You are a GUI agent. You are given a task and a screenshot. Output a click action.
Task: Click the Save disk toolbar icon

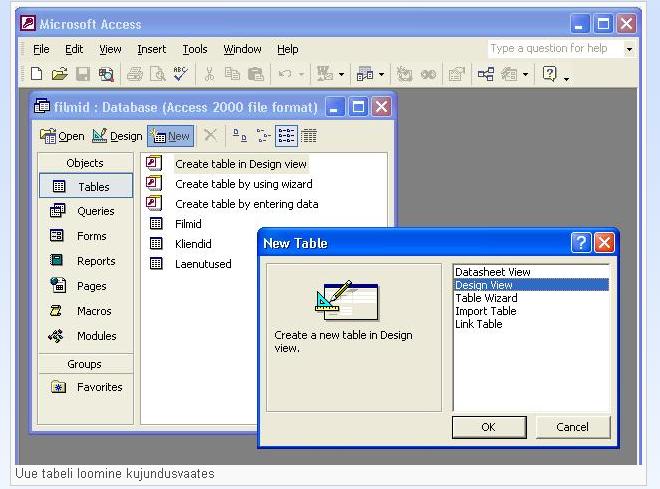click(83, 74)
